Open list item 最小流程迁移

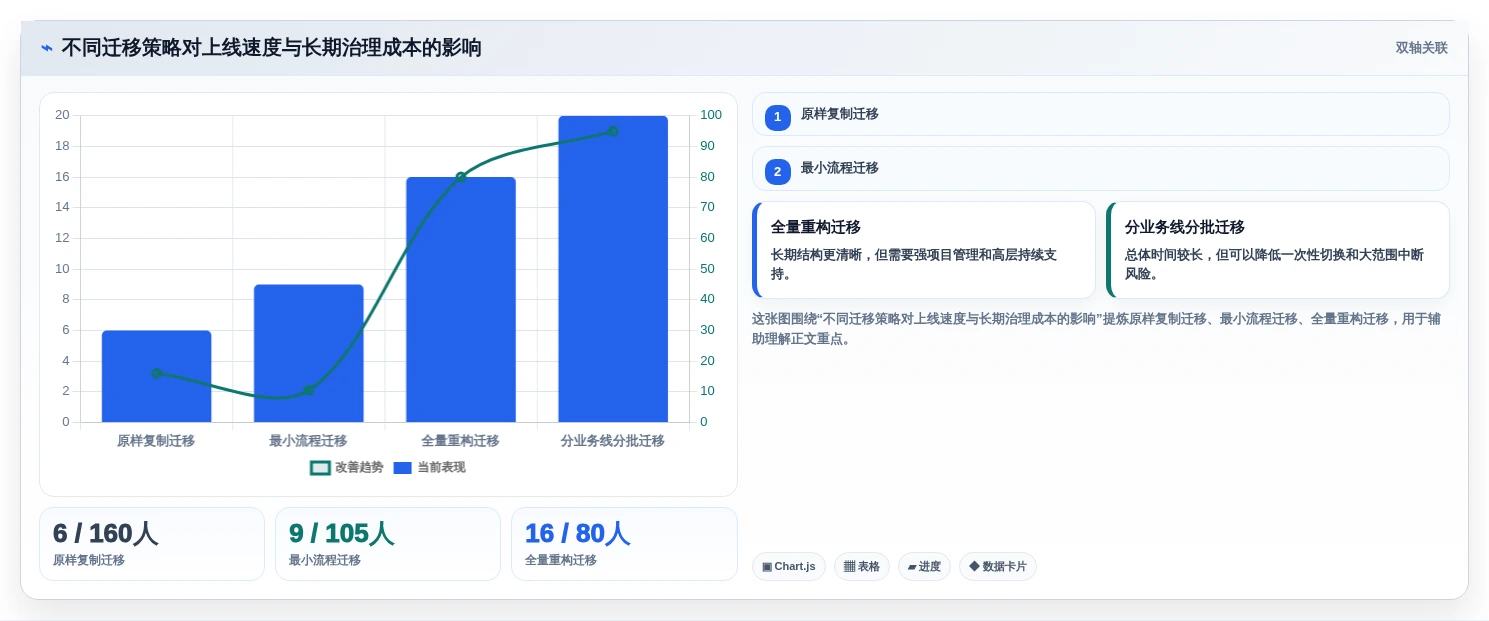(x=1100, y=168)
